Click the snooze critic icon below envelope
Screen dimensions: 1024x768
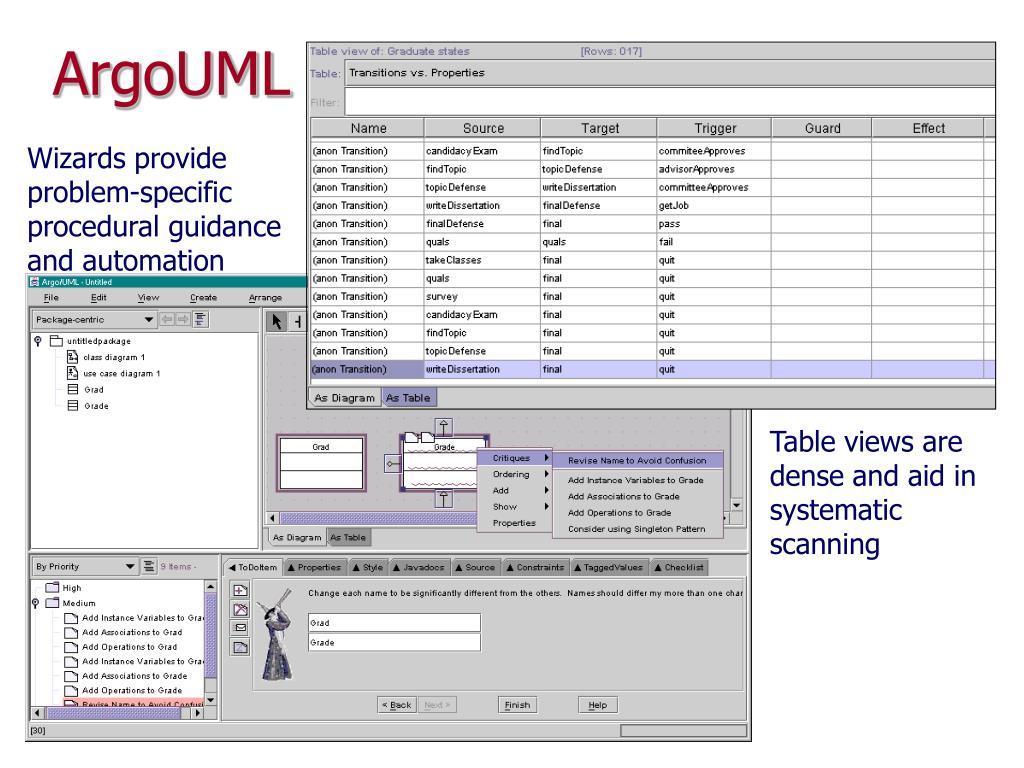click(x=240, y=647)
